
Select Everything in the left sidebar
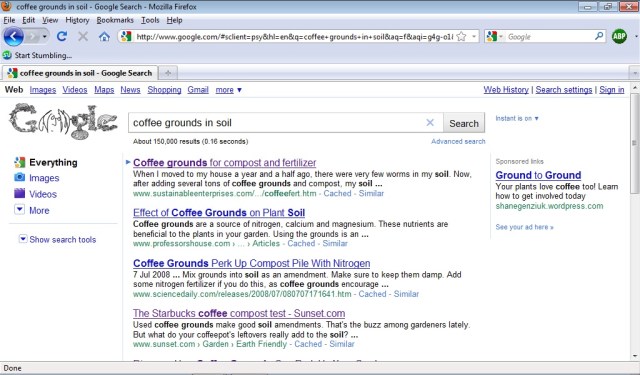pos(53,162)
